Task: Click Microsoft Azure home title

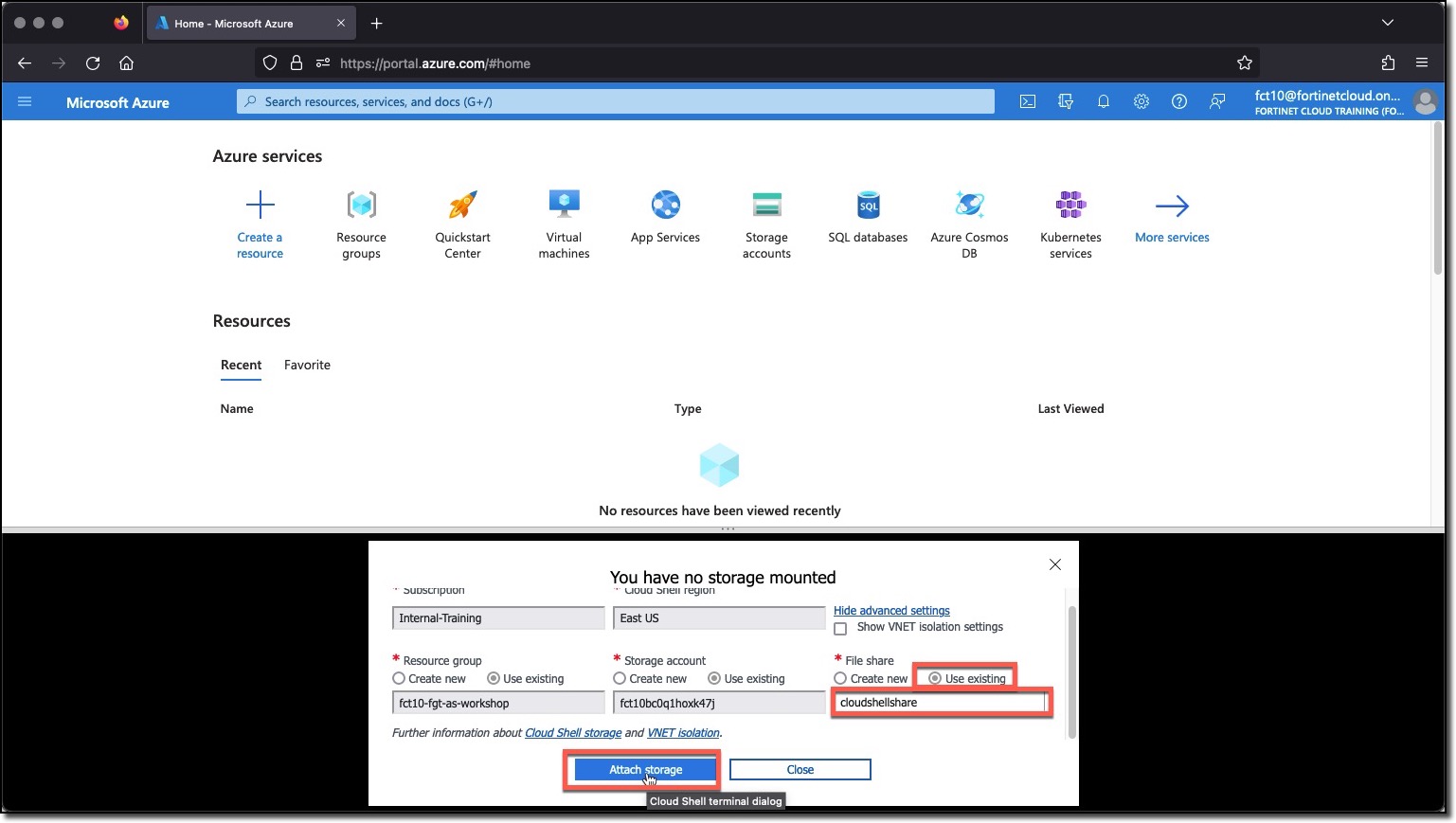Action: pyautogui.click(x=117, y=102)
